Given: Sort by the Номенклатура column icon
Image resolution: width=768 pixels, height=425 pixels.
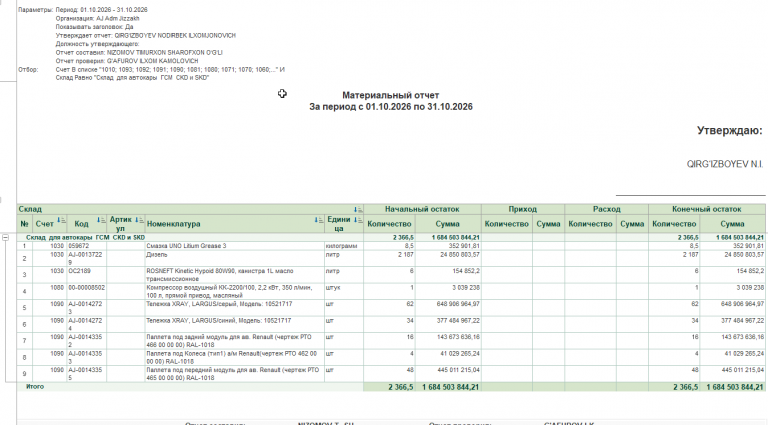Looking at the screenshot, I should 318,220.
